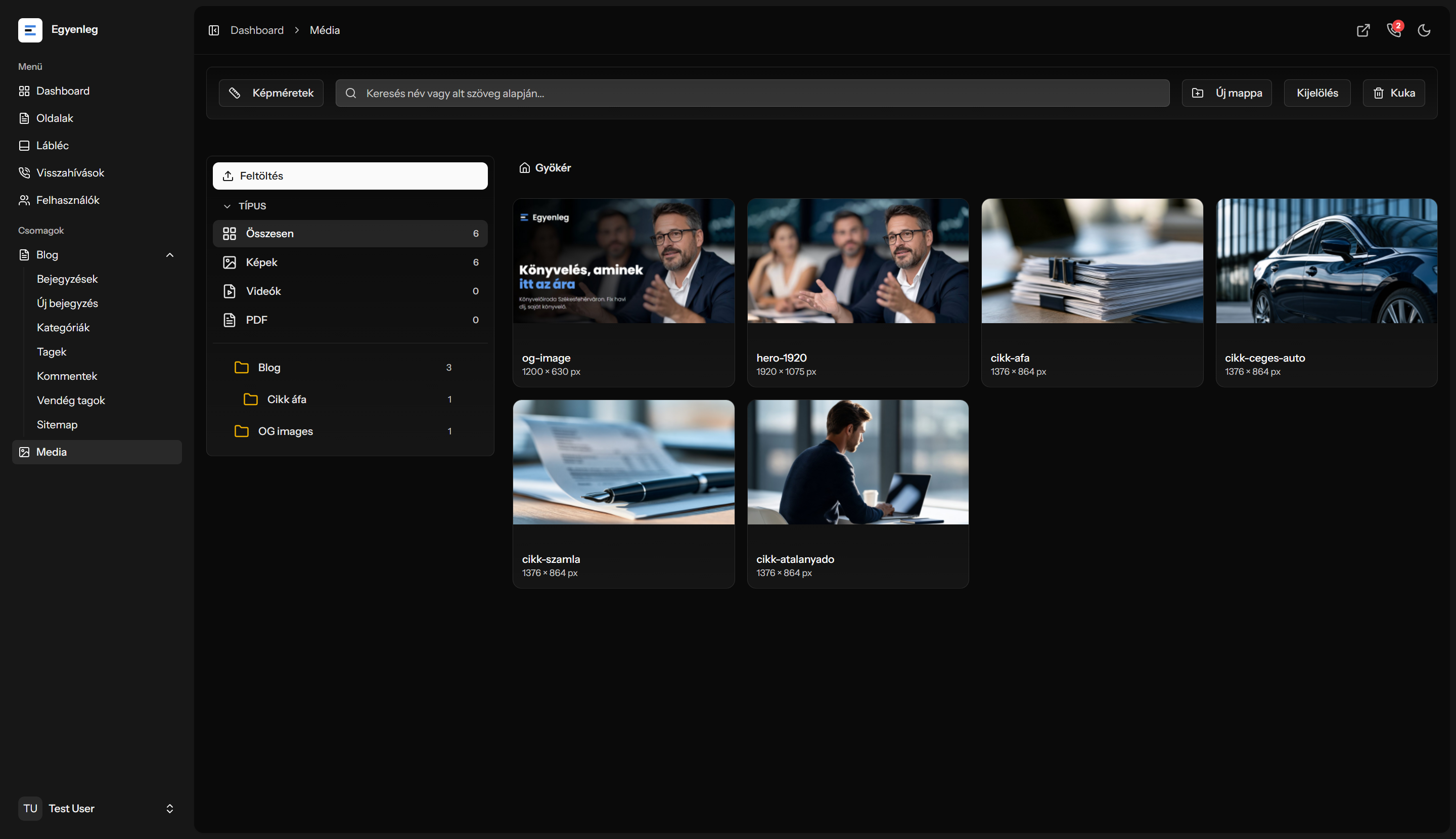This screenshot has height=839, width=1456.
Task: Filter media by Videók
Action: (x=350, y=291)
